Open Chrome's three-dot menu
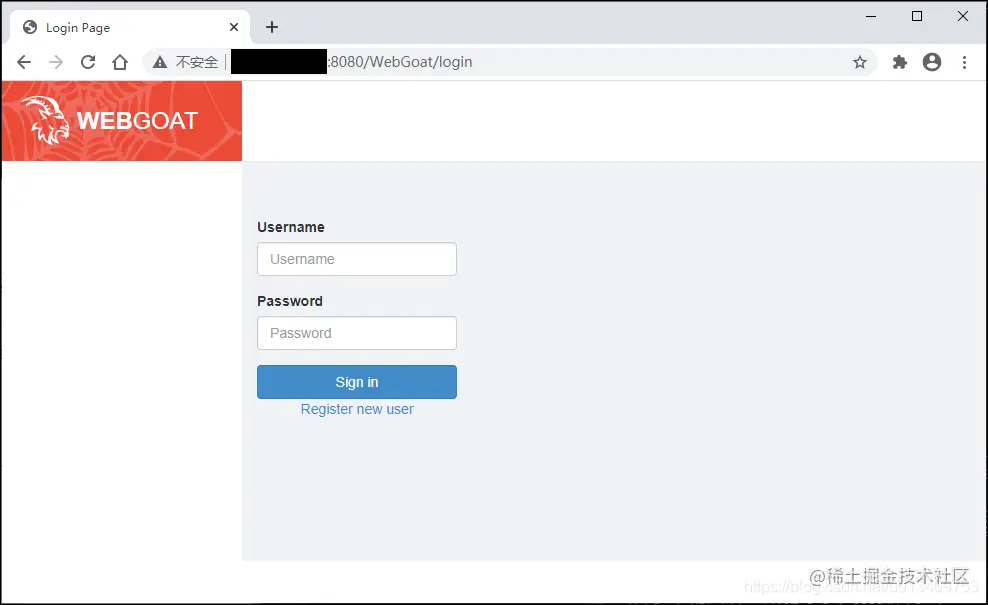Image resolution: width=988 pixels, height=605 pixels. pyautogui.click(x=964, y=62)
